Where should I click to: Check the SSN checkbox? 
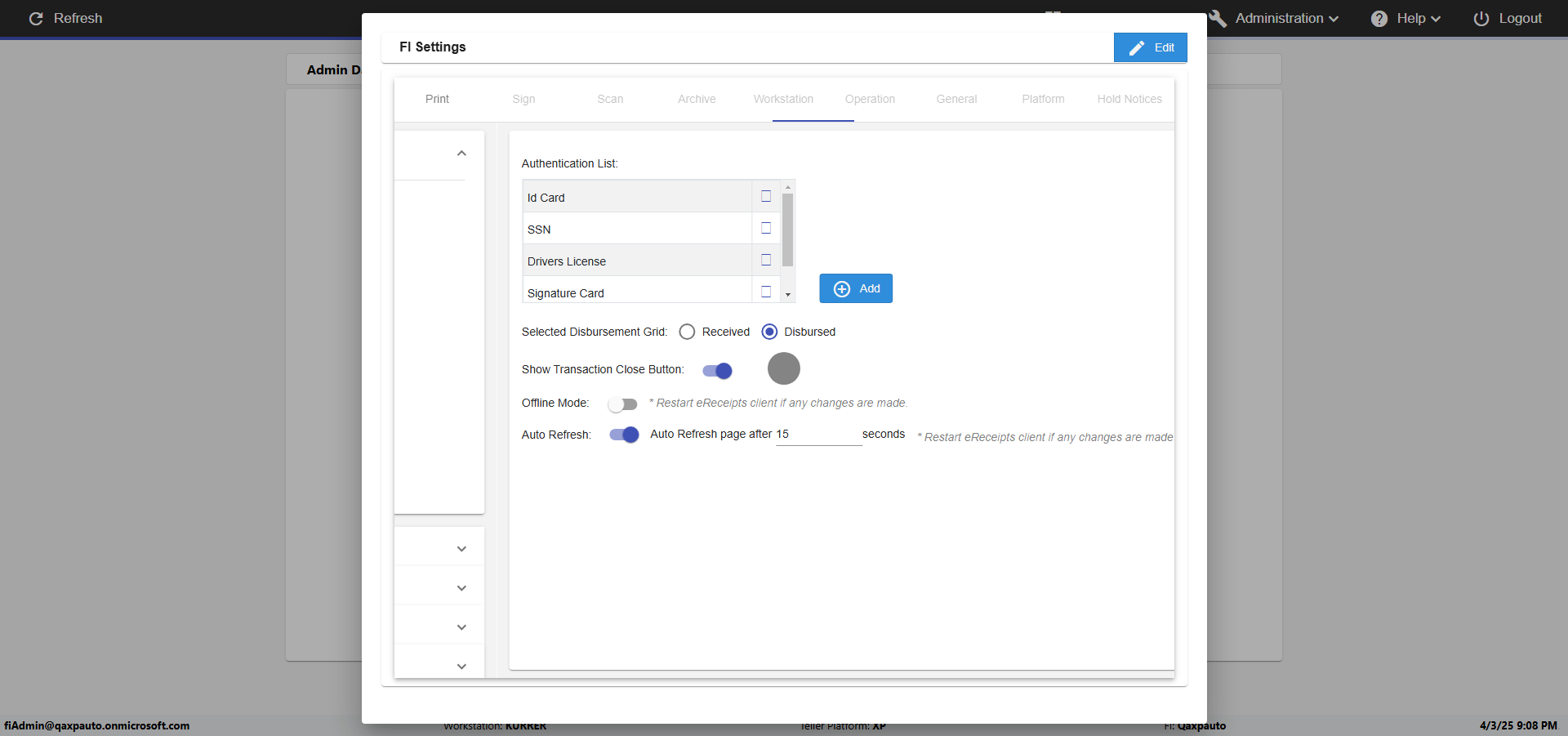[x=766, y=228]
